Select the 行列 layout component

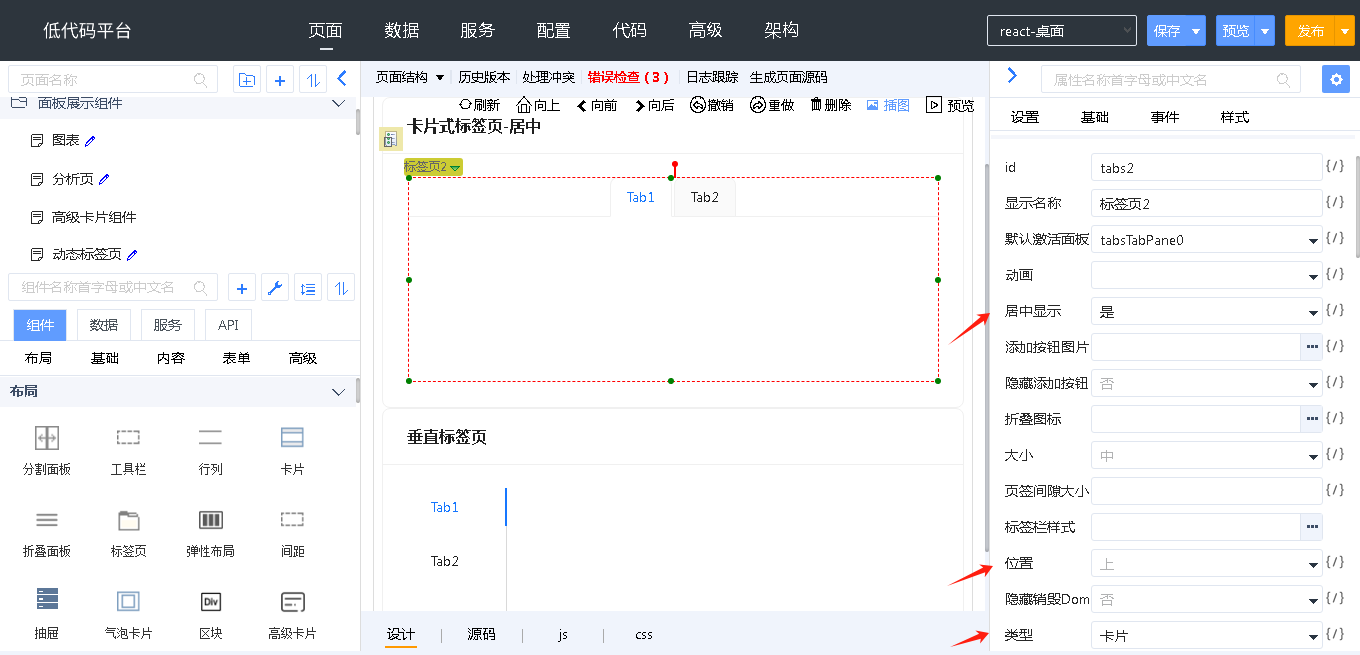point(210,450)
